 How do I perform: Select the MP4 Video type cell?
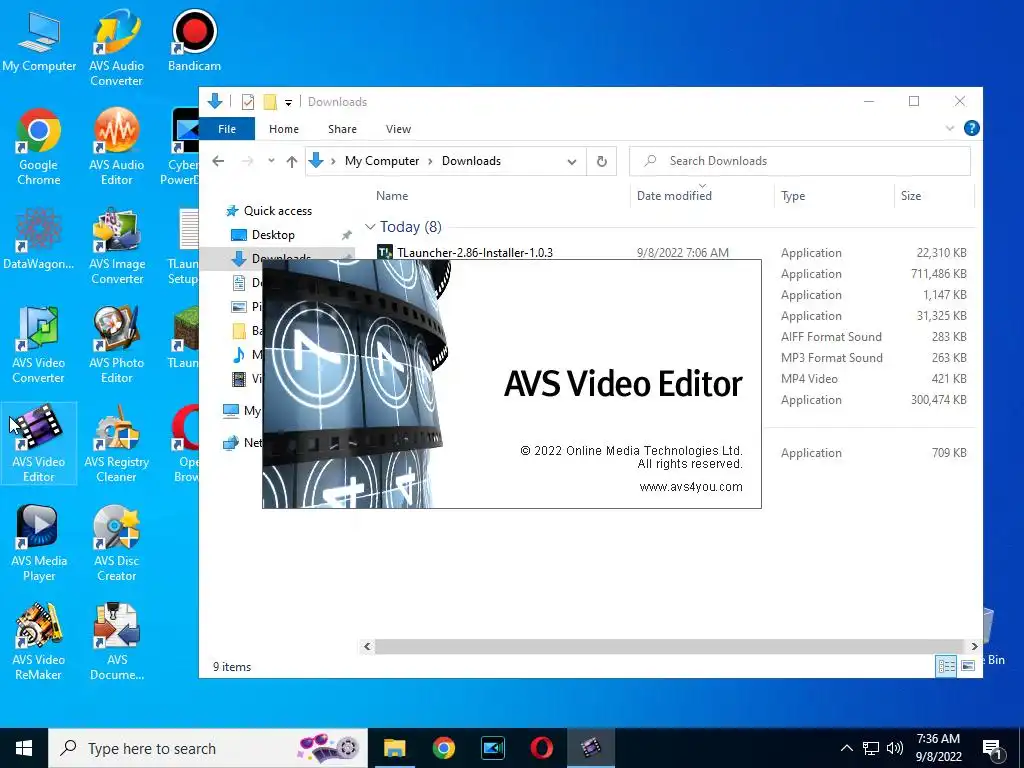[808, 379]
